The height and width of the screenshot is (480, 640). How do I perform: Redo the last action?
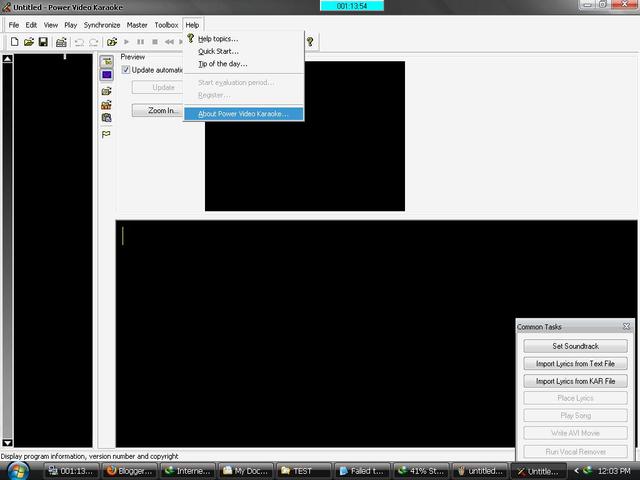[93, 42]
